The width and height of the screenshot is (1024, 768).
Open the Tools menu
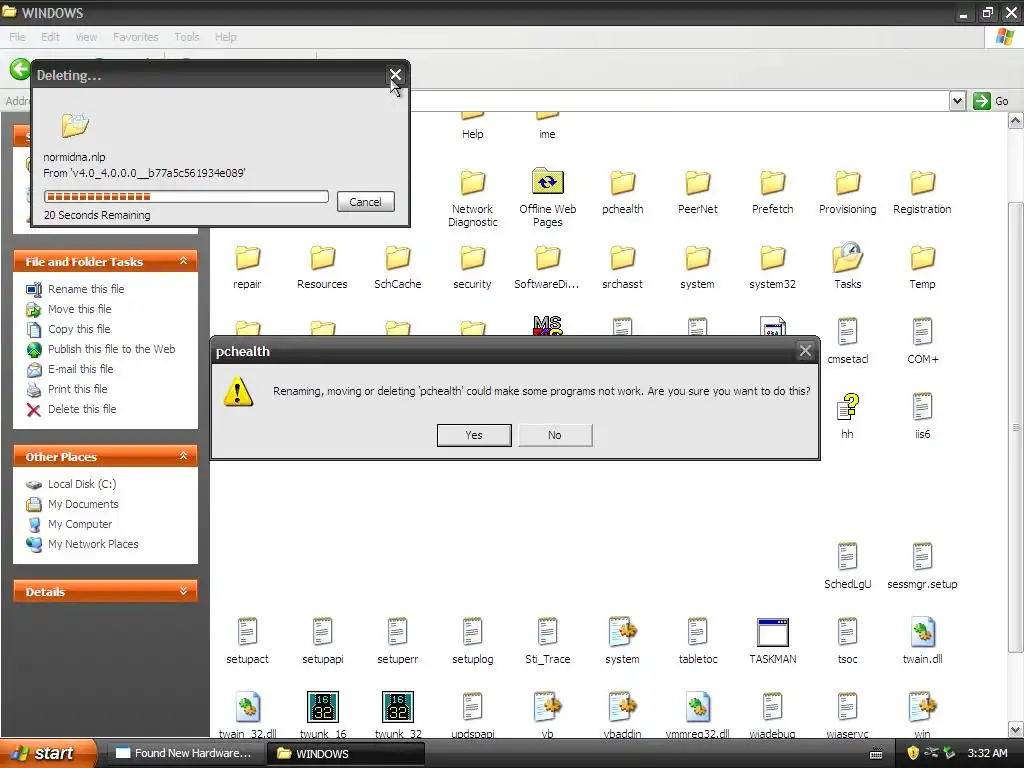pos(187,37)
